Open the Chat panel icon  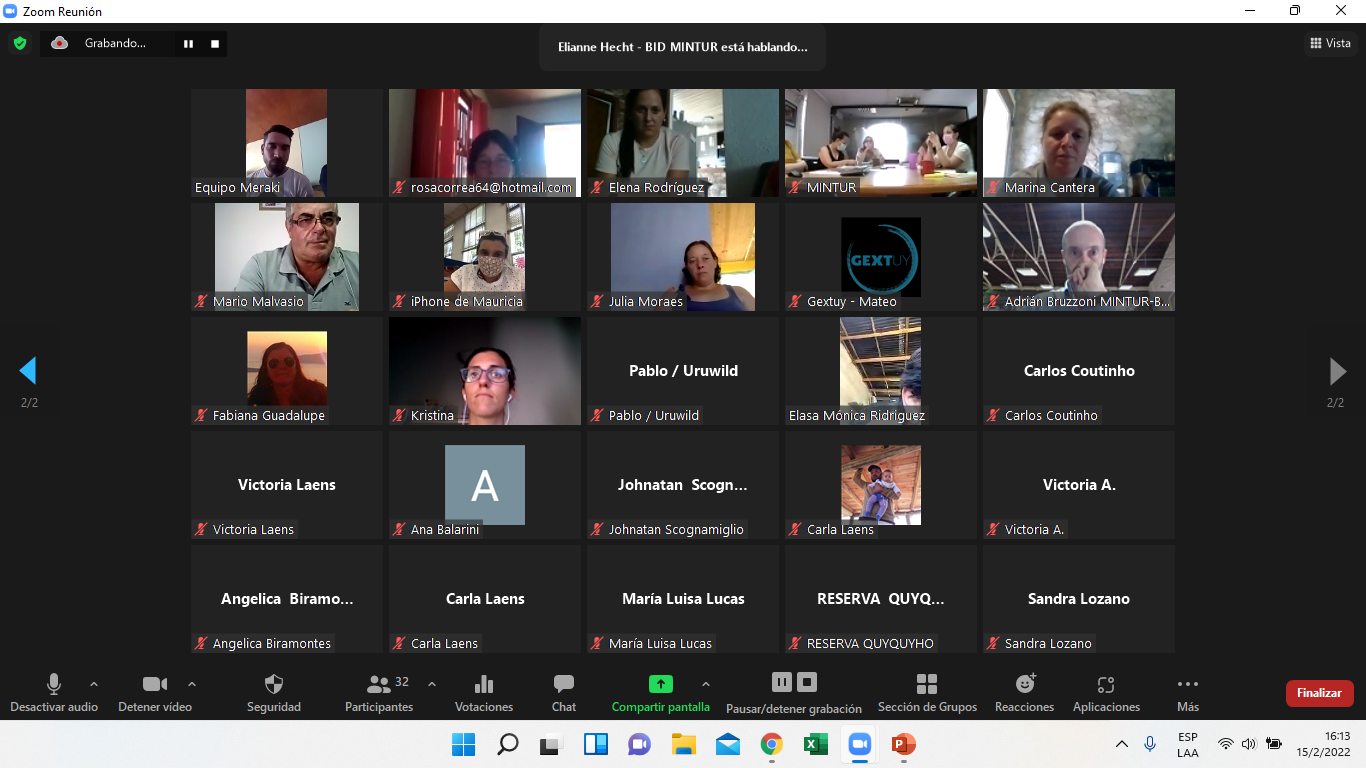tap(564, 684)
